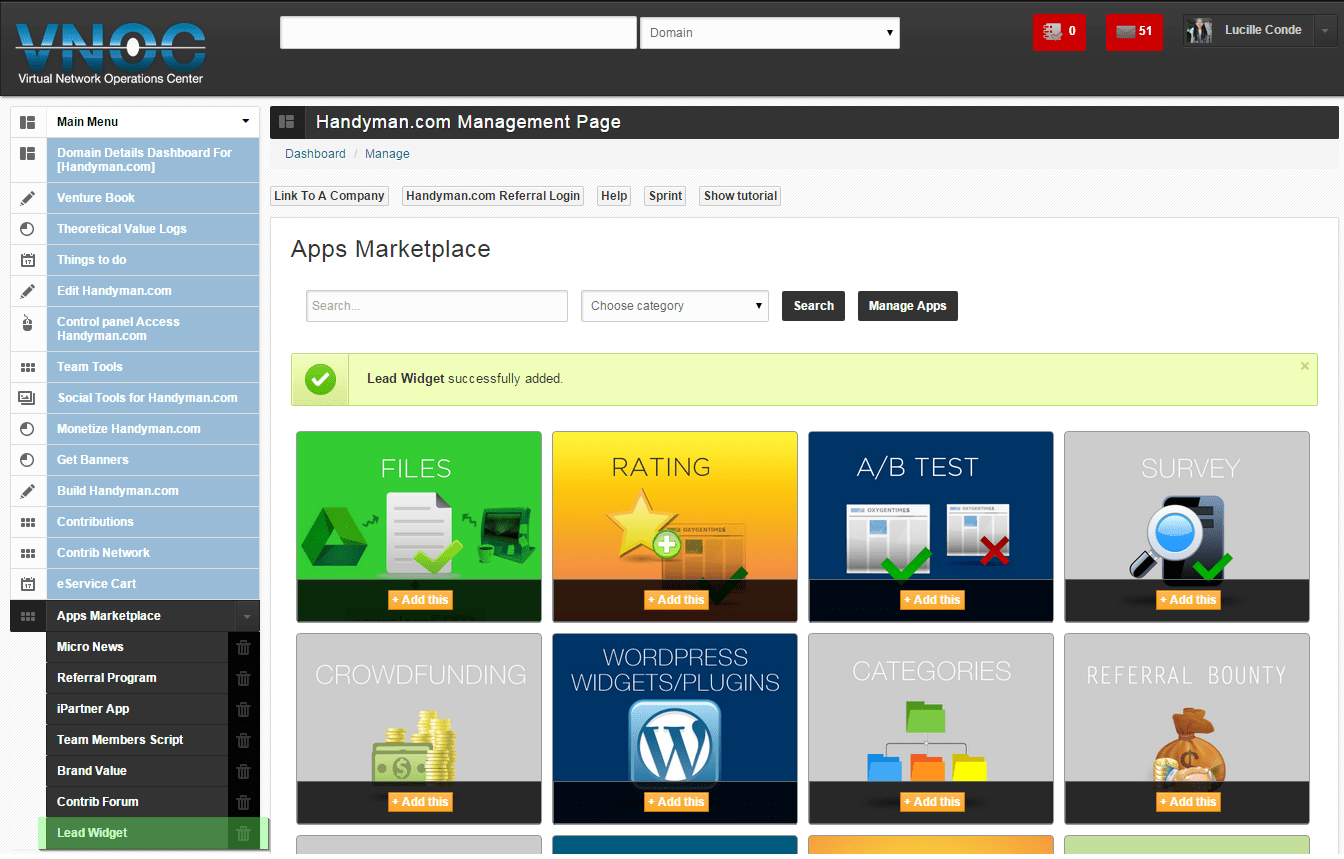This screenshot has width=1344, height=859.
Task: Click the dashboard icon beside Main Menu
Action: pos(28,122)
